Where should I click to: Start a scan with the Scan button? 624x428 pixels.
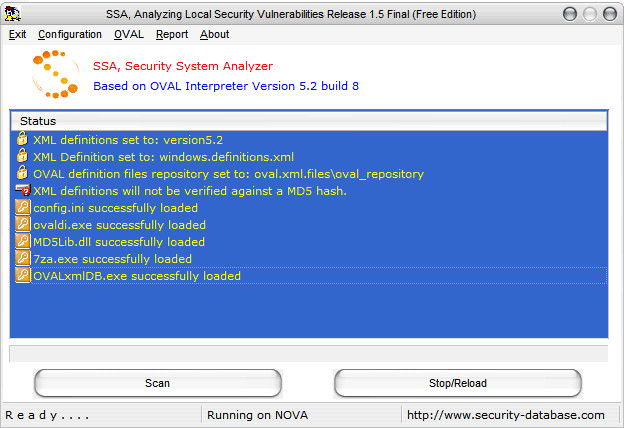[x=158, y=383]
